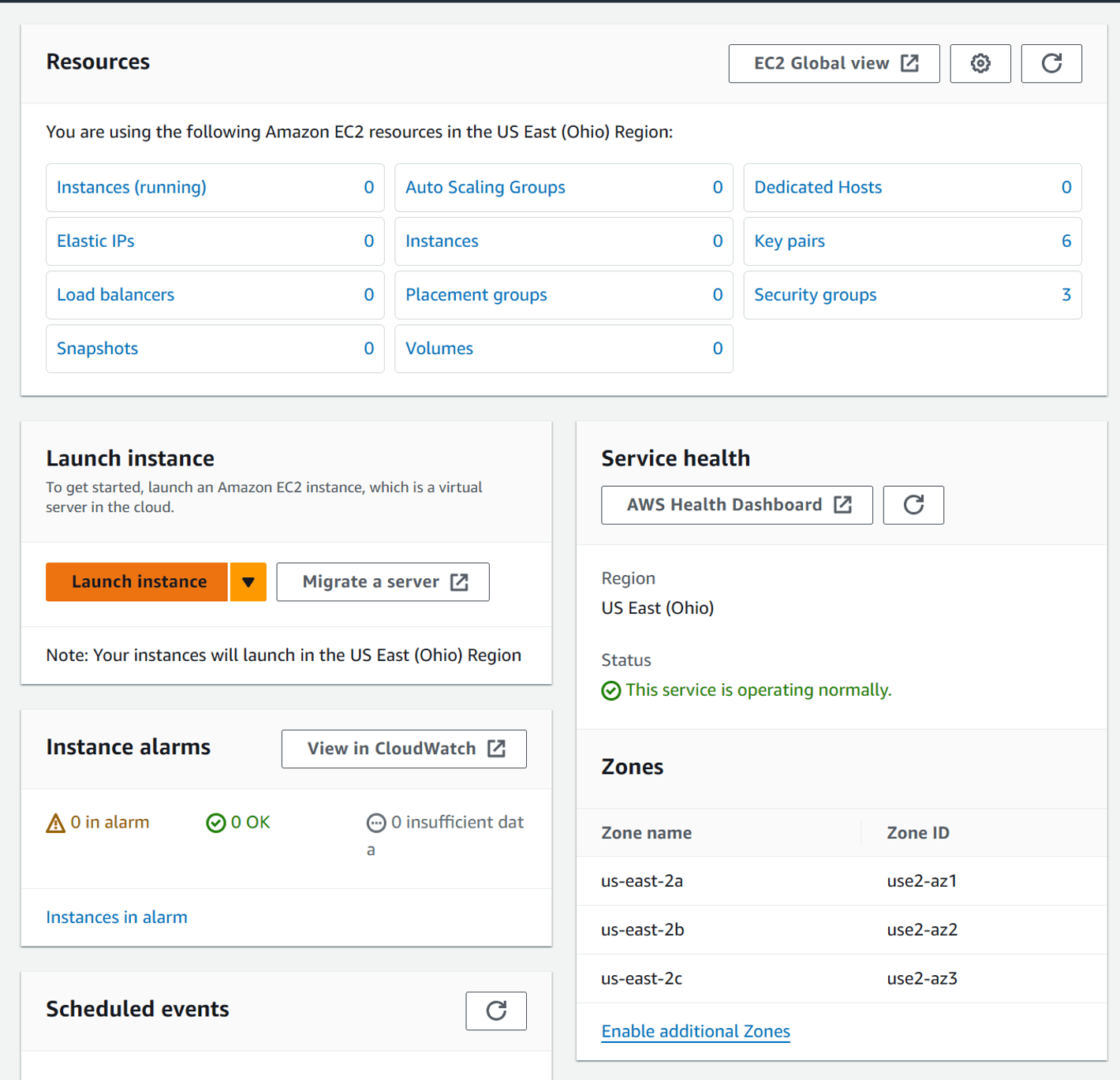Select zone us-east-2a text
1120x1080 pixels.
(x=642, y=880)
